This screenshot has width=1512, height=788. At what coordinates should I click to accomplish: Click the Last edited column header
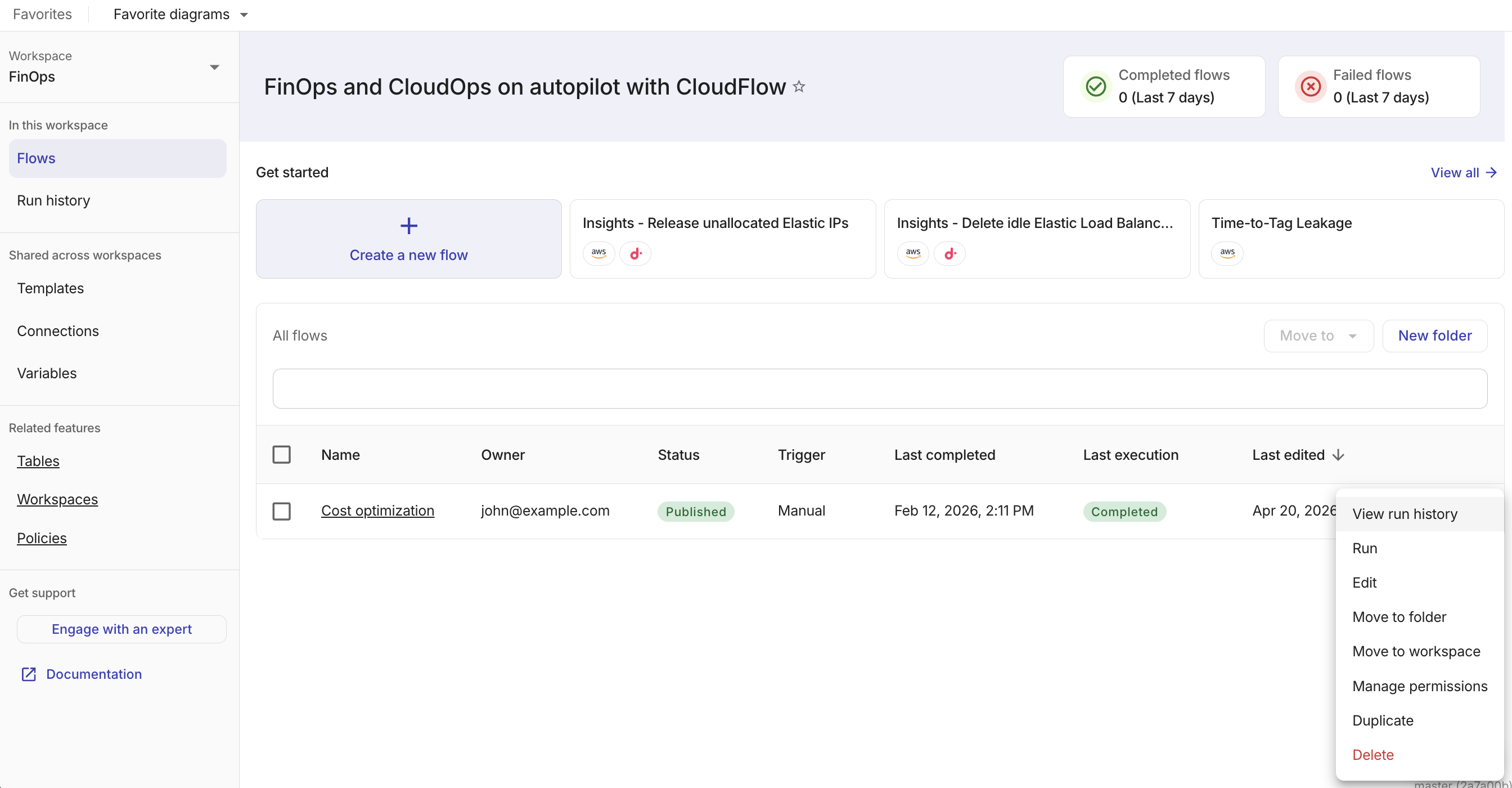pos(1288,455)
